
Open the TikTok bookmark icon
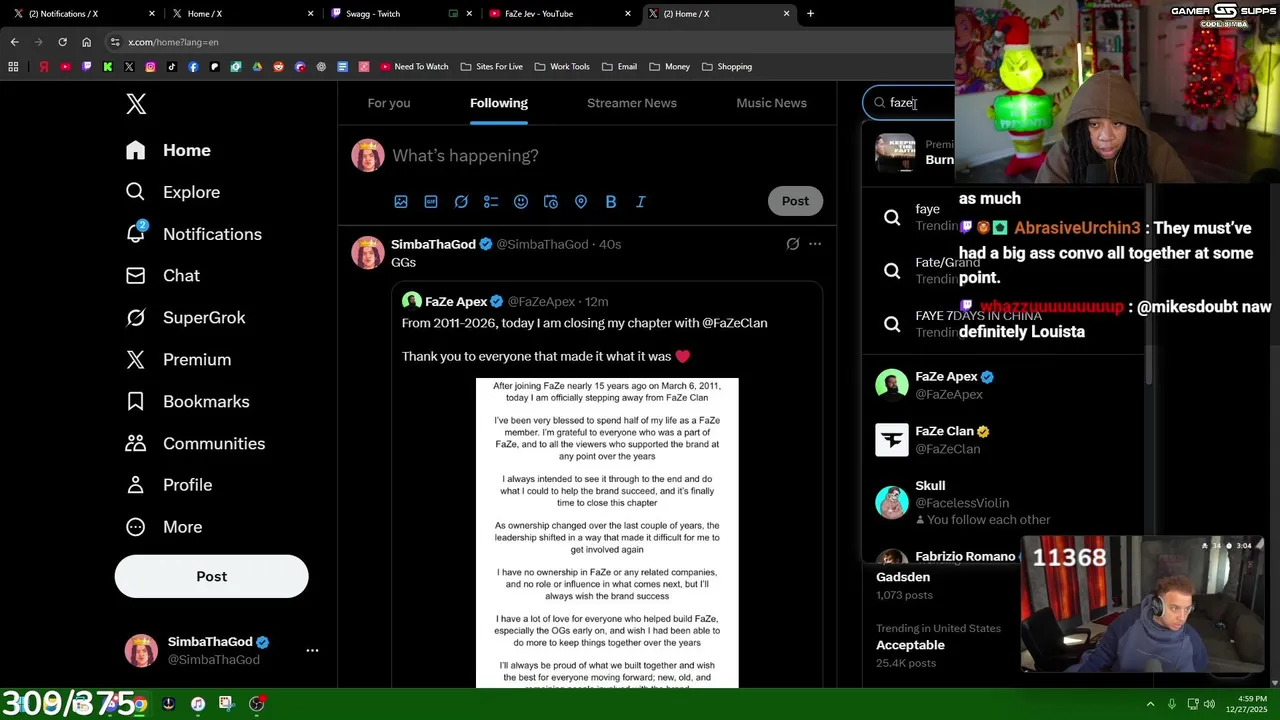[x=172, y=67]
